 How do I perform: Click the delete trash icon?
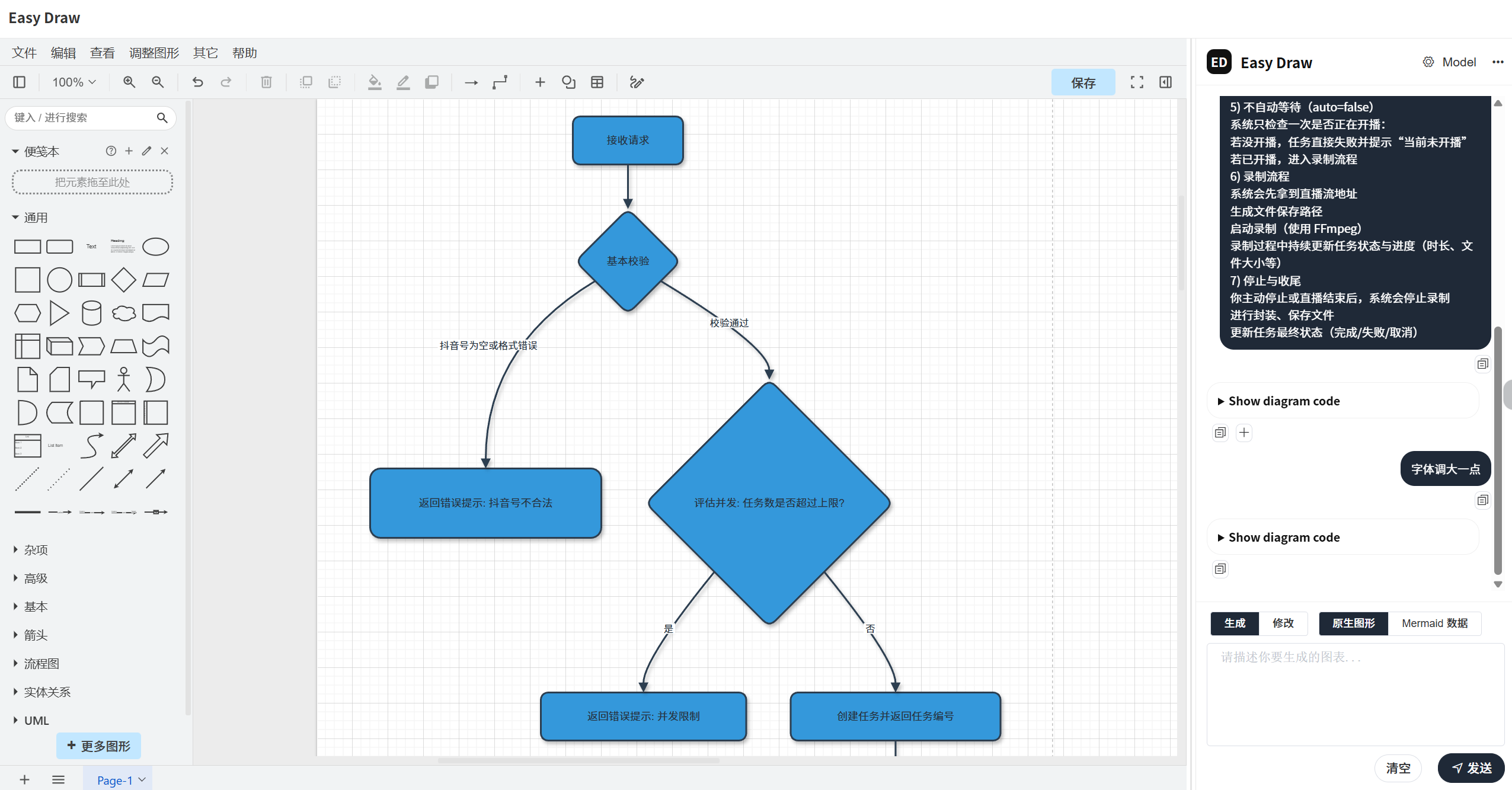266,82
